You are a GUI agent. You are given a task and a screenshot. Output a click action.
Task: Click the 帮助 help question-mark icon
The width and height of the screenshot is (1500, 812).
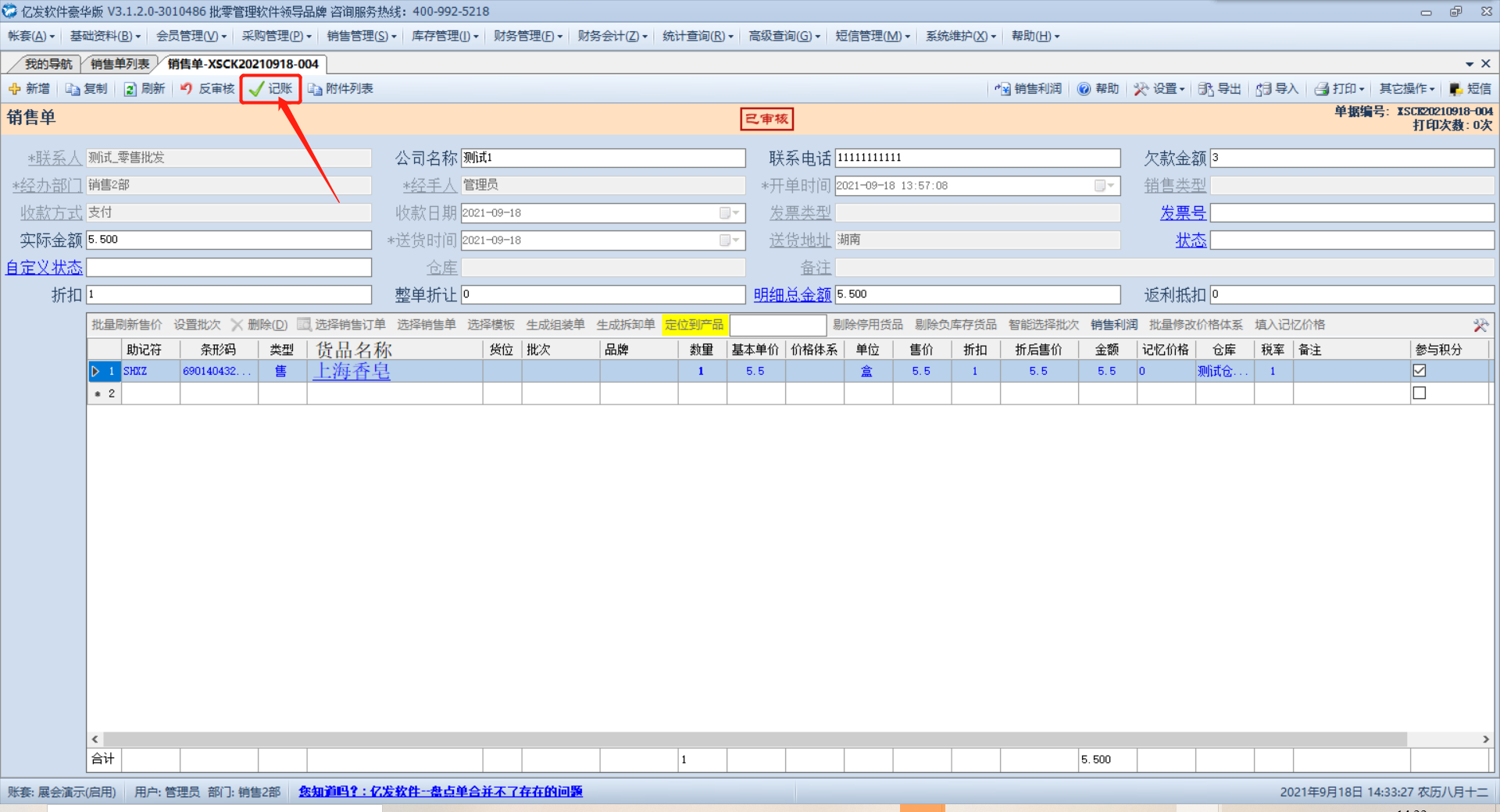tap(1084, 89)
